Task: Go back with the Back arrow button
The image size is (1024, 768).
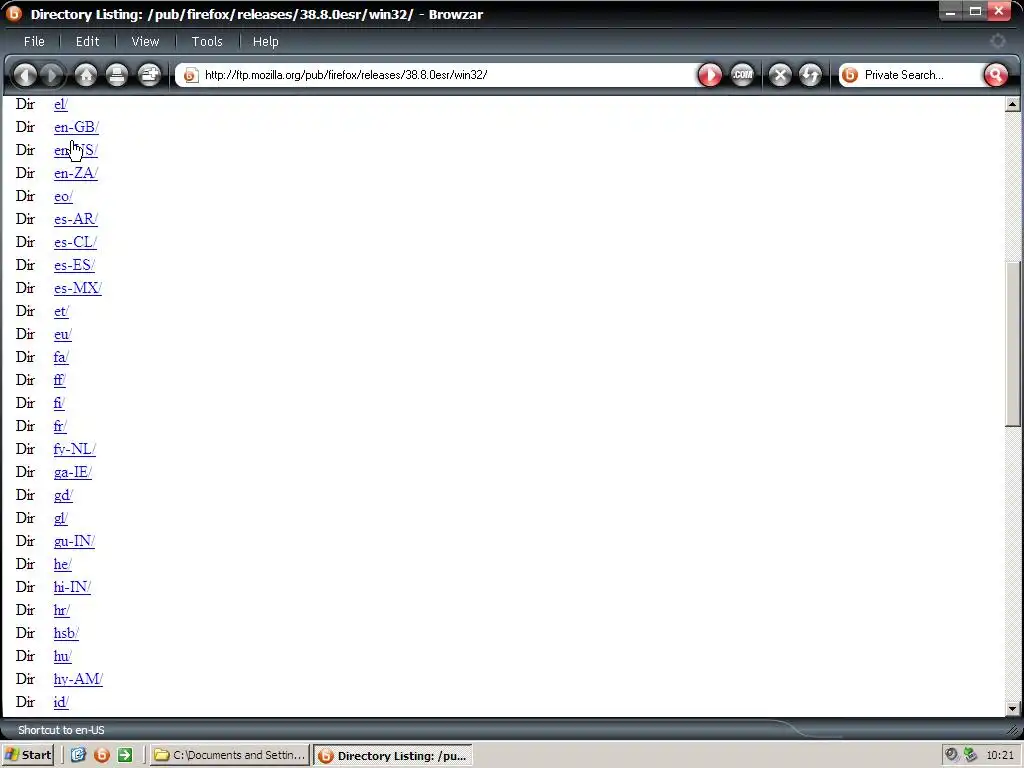Action: (x=25, y=75)
